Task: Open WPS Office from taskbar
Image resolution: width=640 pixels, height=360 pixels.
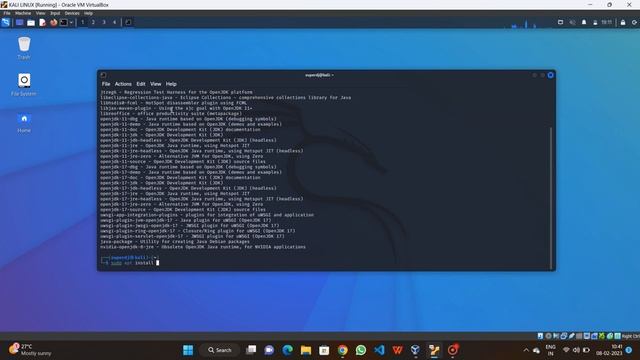Action: [398, 350]
